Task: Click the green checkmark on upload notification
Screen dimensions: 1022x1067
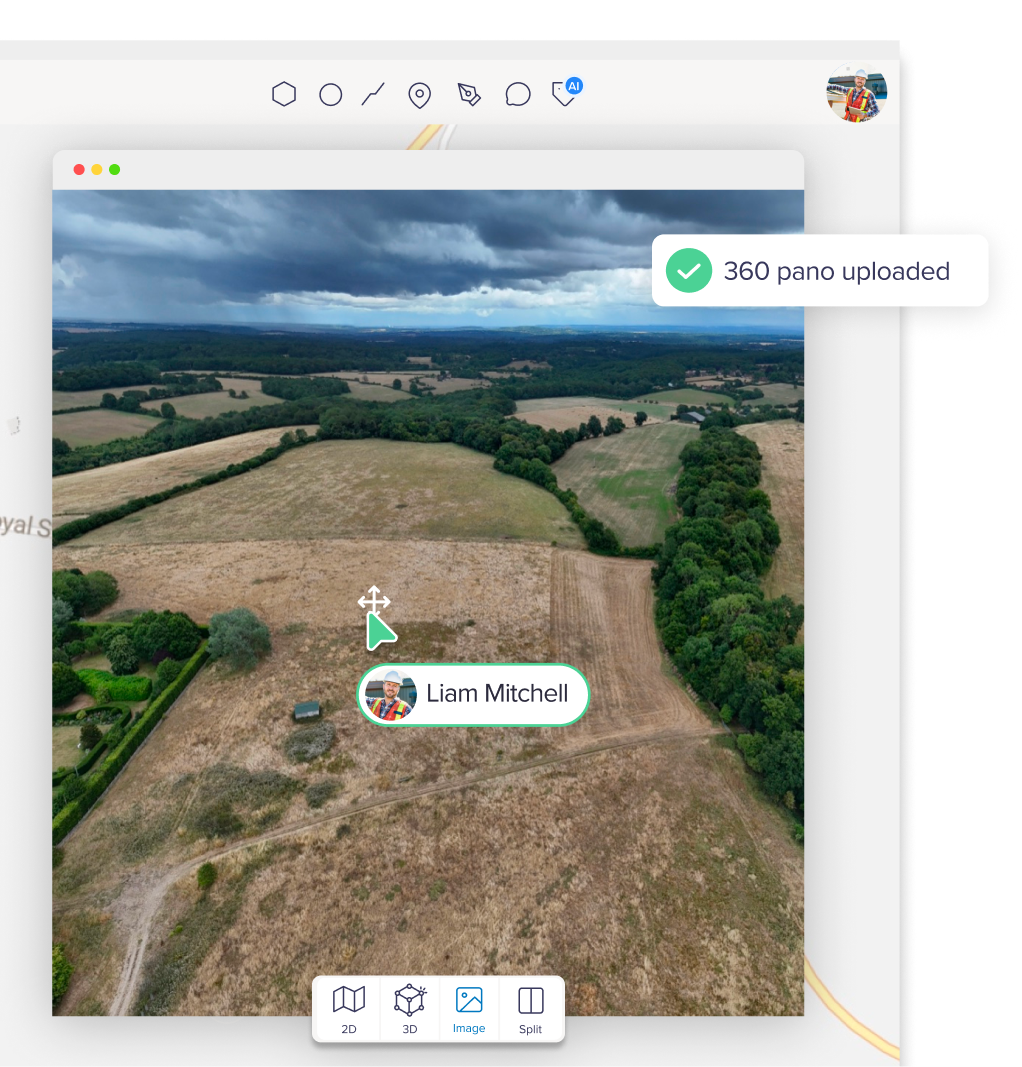Action: pos(688,270)
